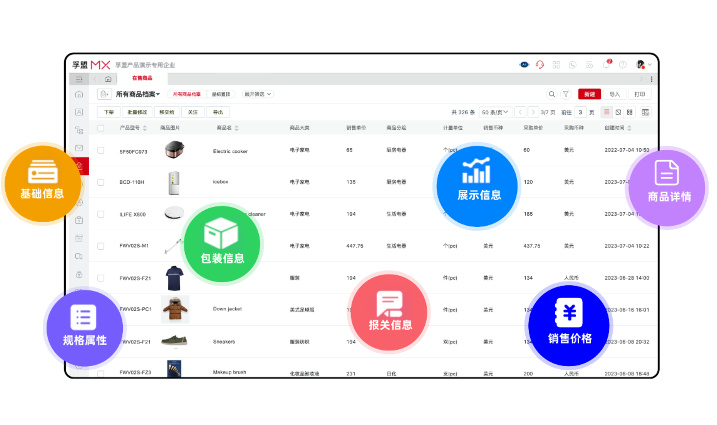Open the notification bell icon
The image size is (717, 425).
pos(606,64)
